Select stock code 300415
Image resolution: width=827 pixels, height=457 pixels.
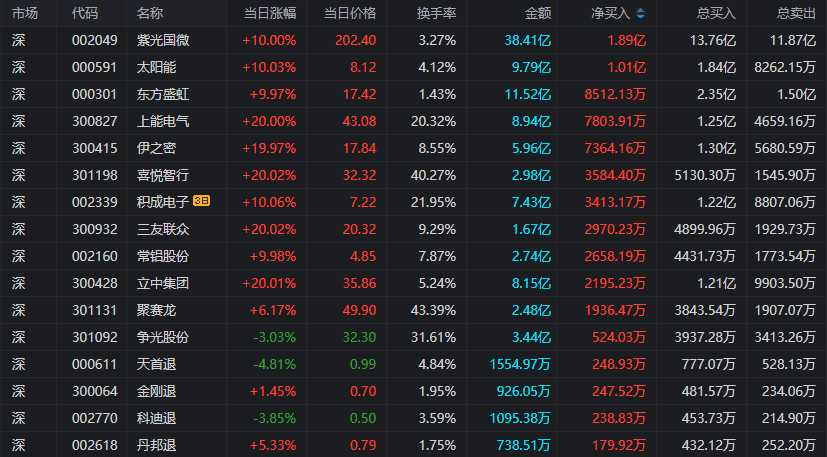pyautogui.click(x=94, y=148)
